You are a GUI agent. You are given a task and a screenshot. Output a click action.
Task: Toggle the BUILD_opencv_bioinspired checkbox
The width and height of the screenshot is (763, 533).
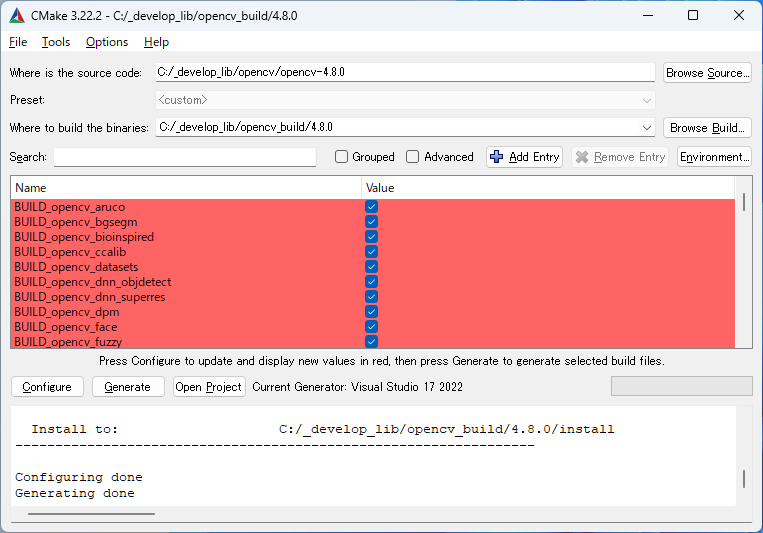pyautogui.click(x=371, y=237)
